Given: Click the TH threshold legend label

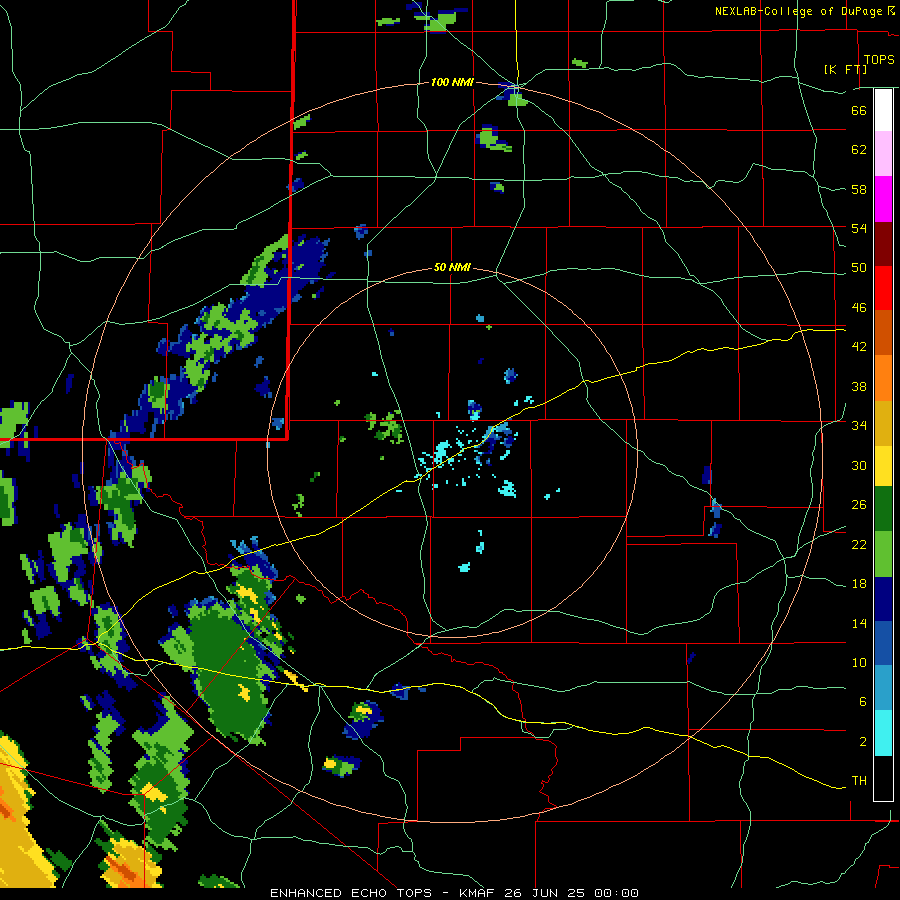Looking at the screenshot, I should 859,781.
